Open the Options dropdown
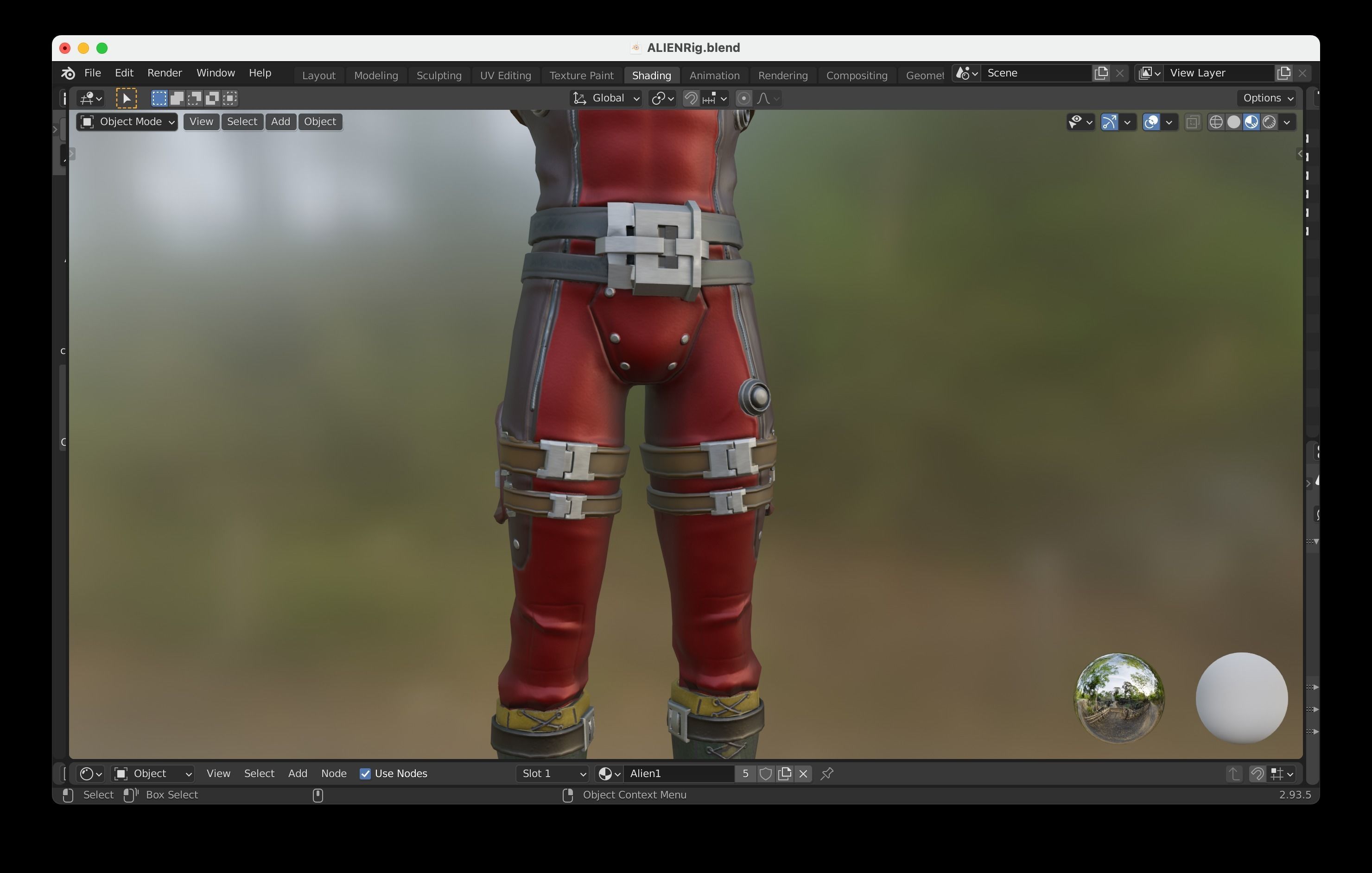This screenshot has height=873, width=1372. coord(1268,98)
